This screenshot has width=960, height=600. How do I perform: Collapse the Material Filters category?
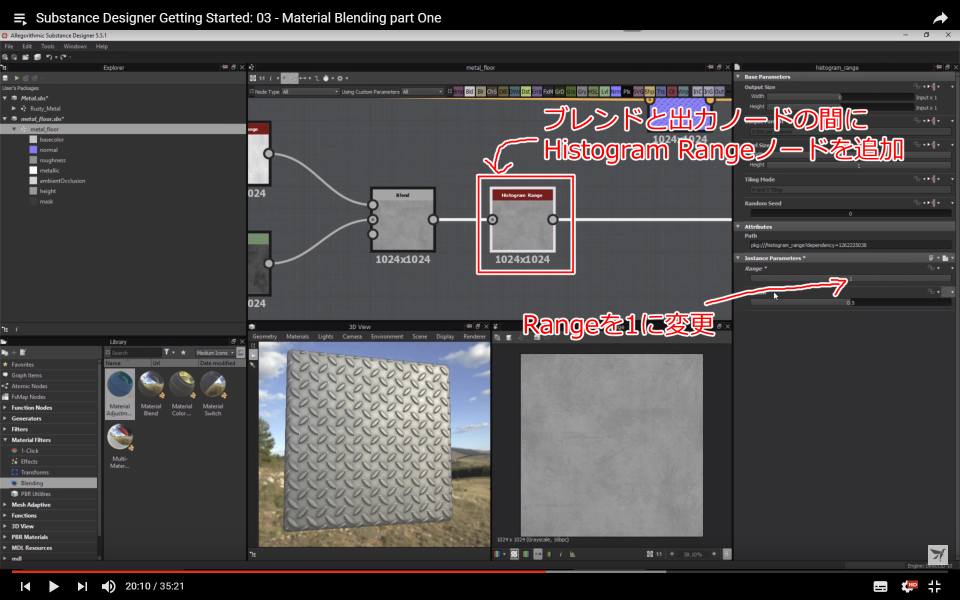click(5, 440)
